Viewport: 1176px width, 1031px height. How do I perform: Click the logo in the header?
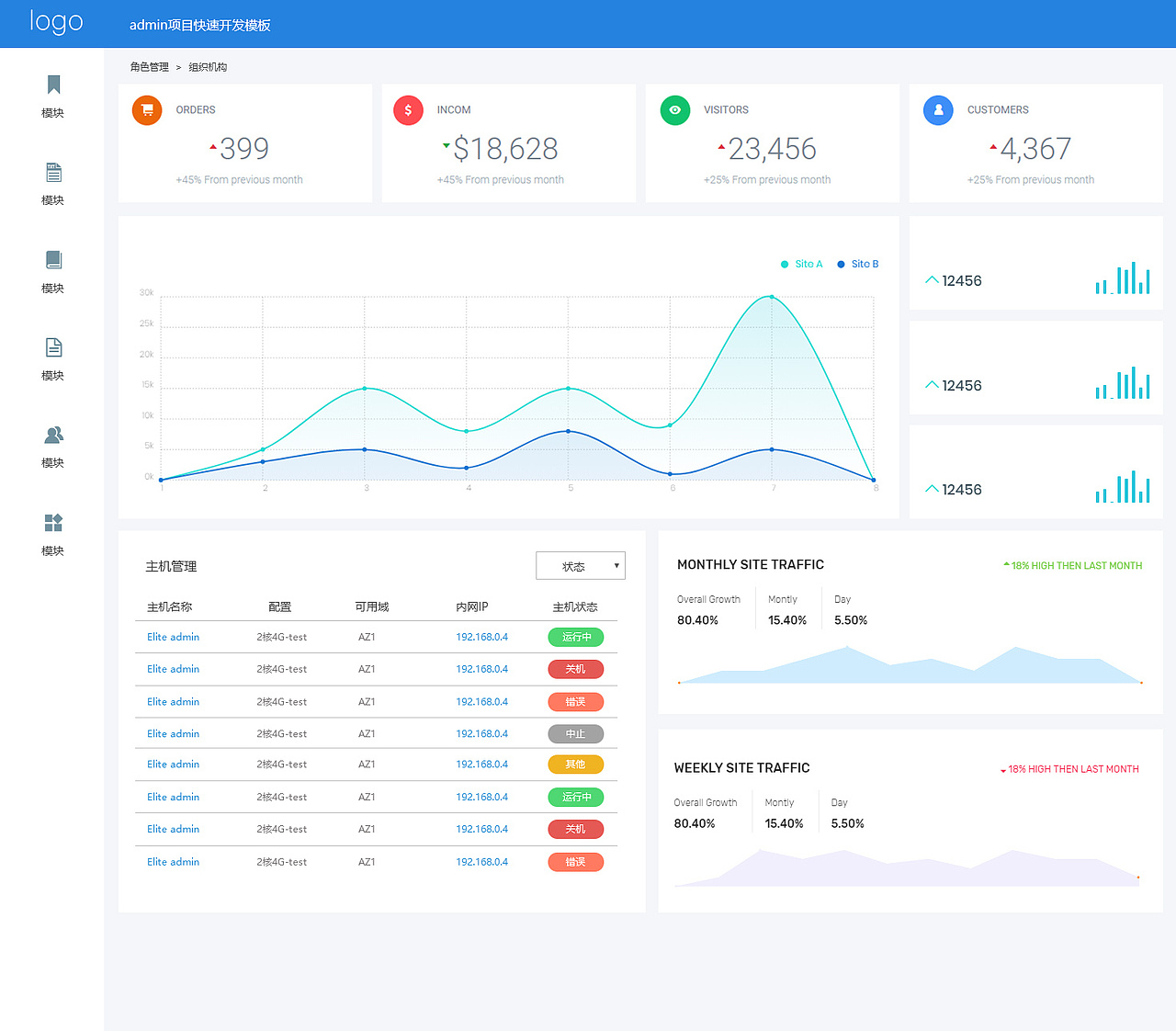[x=56, y=22]
